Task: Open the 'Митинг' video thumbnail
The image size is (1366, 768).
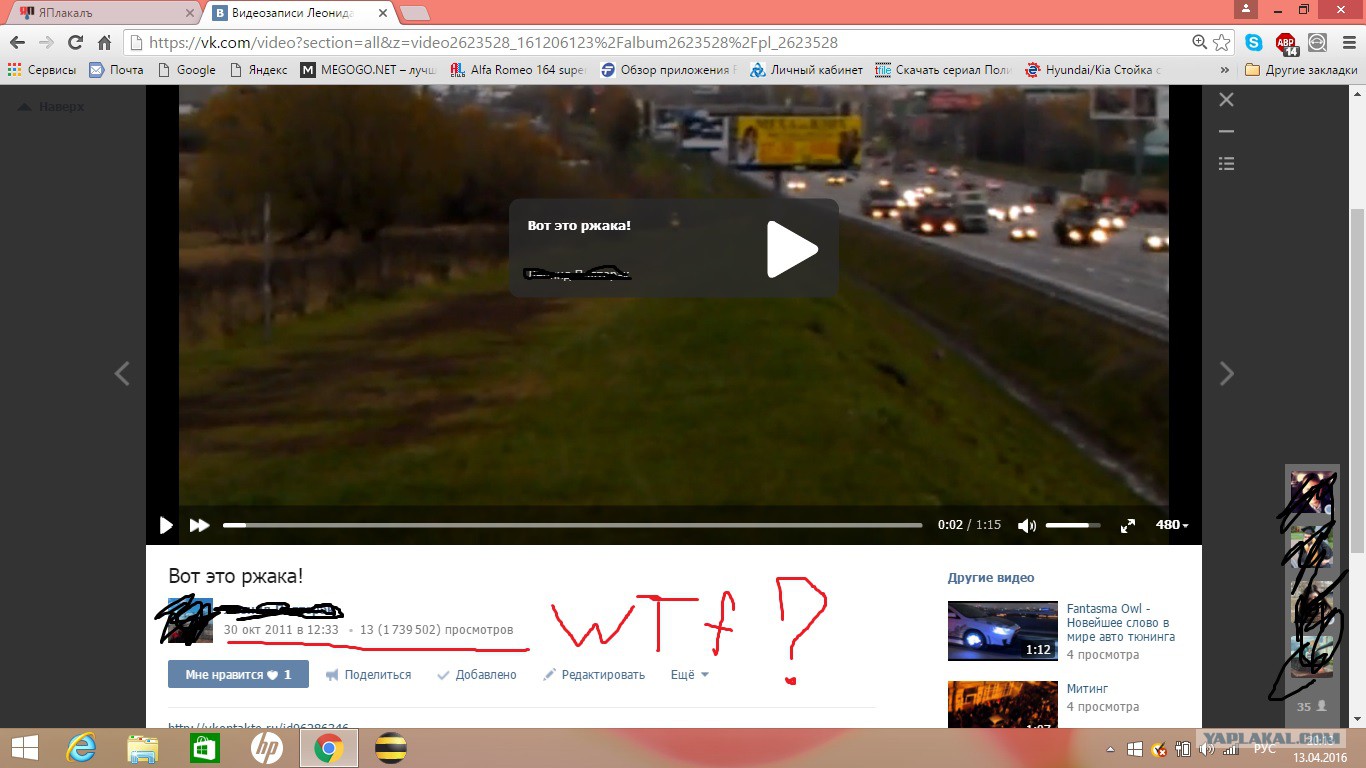Action: [x=1002, y=704]
